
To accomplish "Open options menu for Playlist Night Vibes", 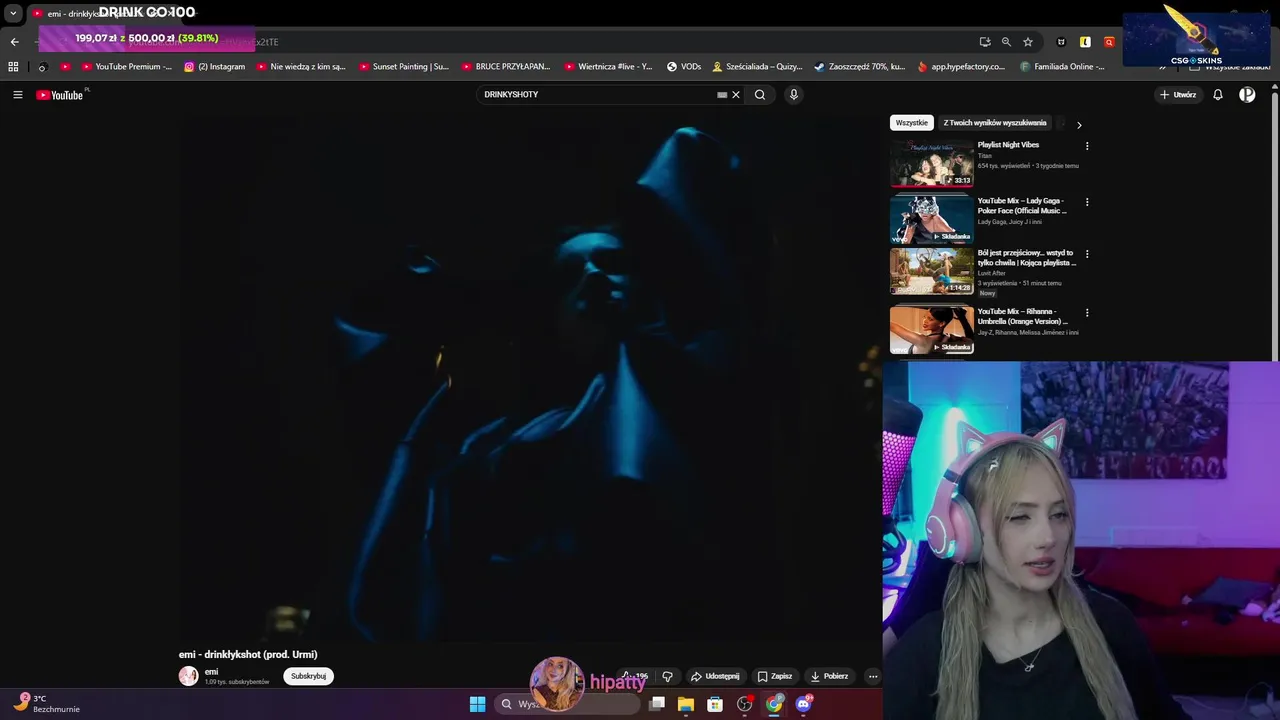I will pyautogui.click(x=1087, y=146).
